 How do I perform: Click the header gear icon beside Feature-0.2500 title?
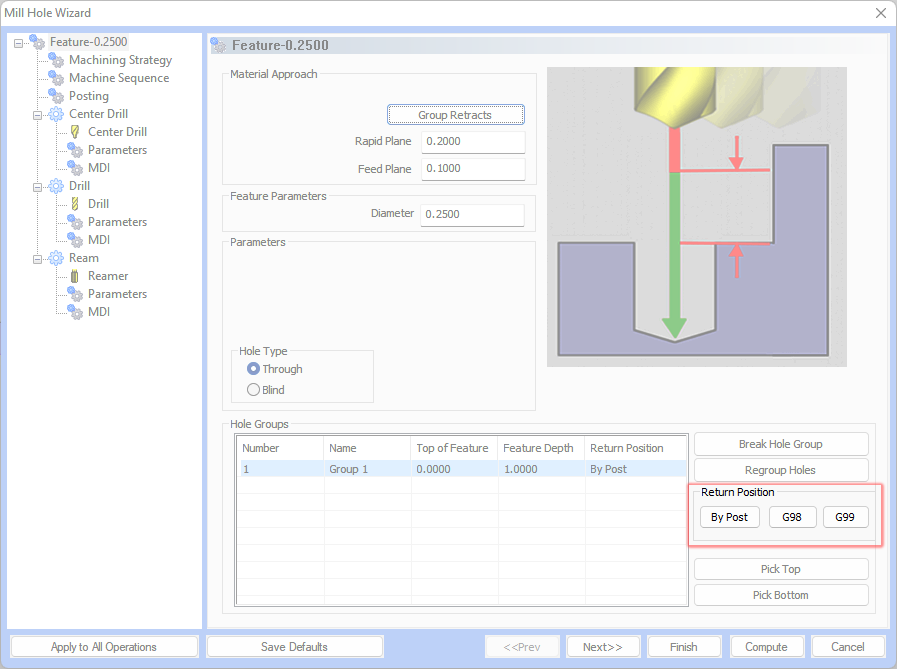(x=219, y=45)
